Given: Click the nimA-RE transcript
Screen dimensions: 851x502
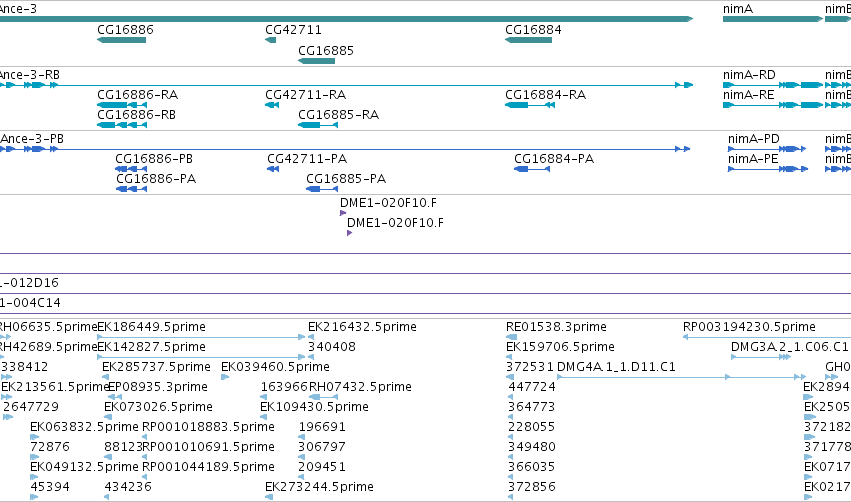Looking at the screenshot, I should coord(773,105).
